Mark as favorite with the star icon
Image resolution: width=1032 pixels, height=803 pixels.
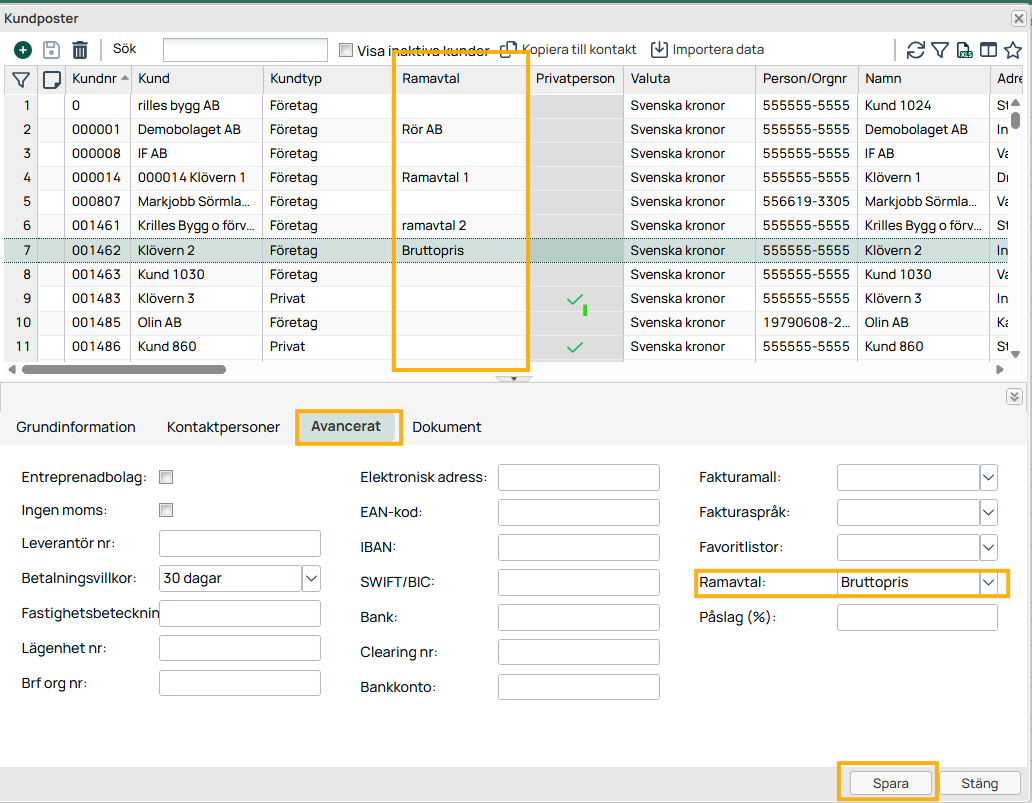[1013, 50]
